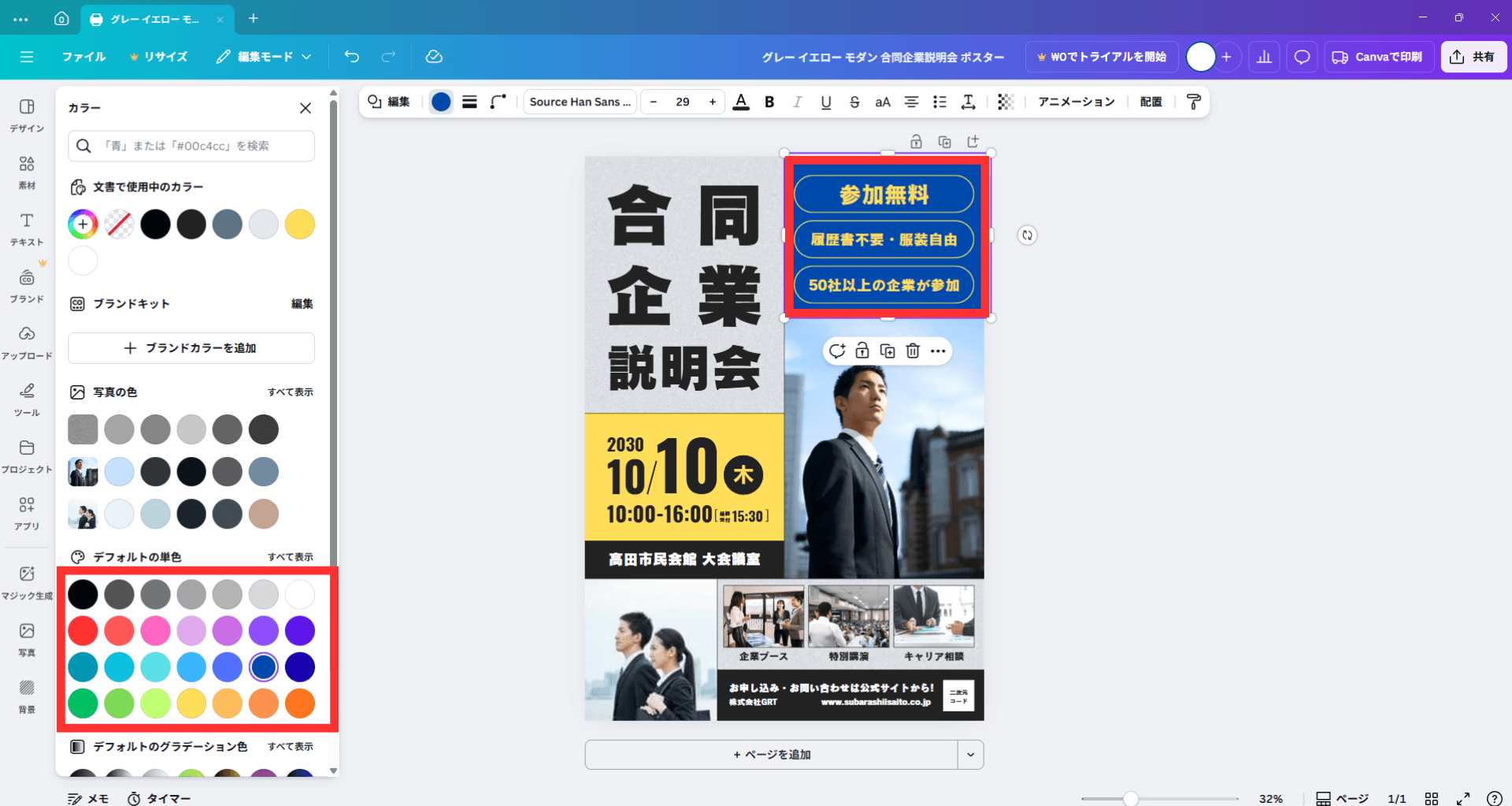
Task: Open the comments speech bubble icon
Action: 1302,57
